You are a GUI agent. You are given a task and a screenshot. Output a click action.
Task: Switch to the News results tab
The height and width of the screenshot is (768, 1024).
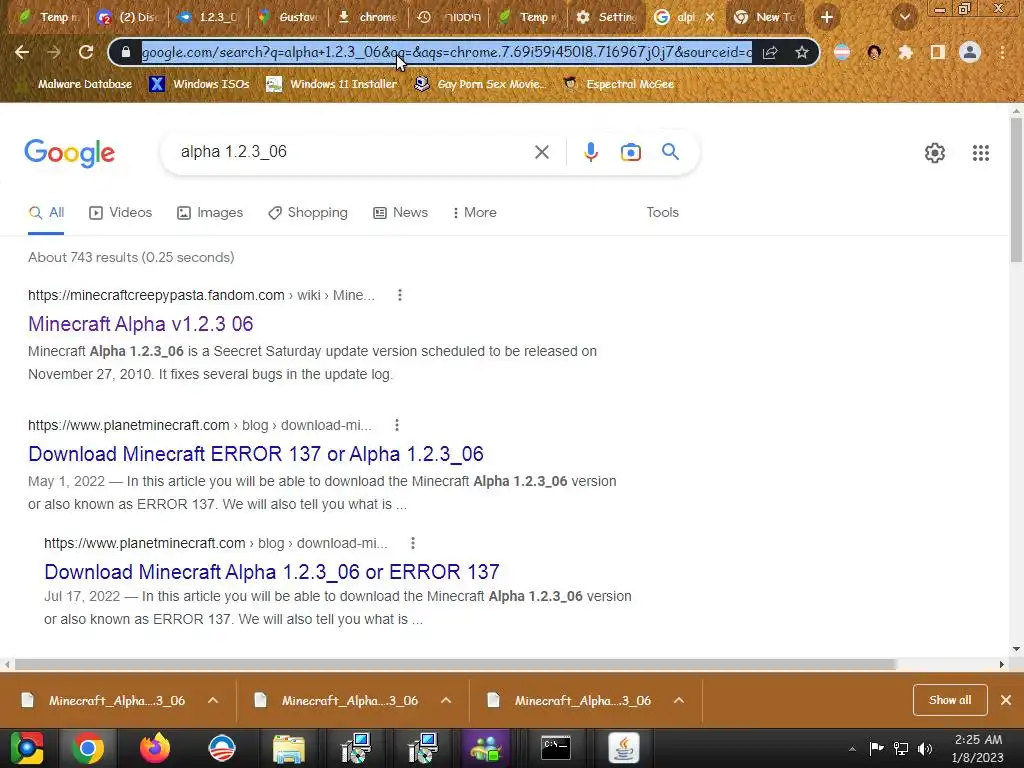point(400,212)
